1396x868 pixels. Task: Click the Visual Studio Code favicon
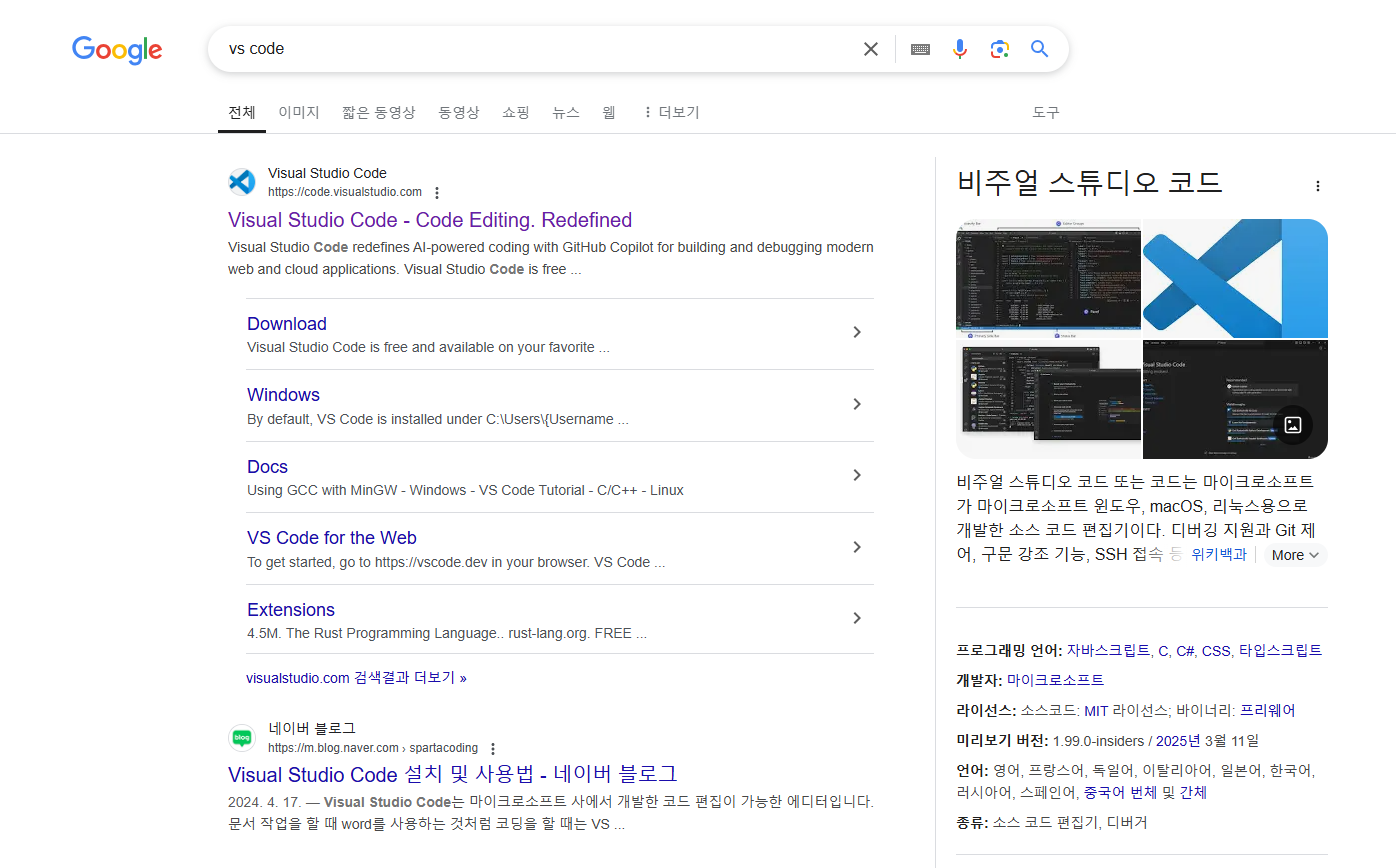[242, 182]
